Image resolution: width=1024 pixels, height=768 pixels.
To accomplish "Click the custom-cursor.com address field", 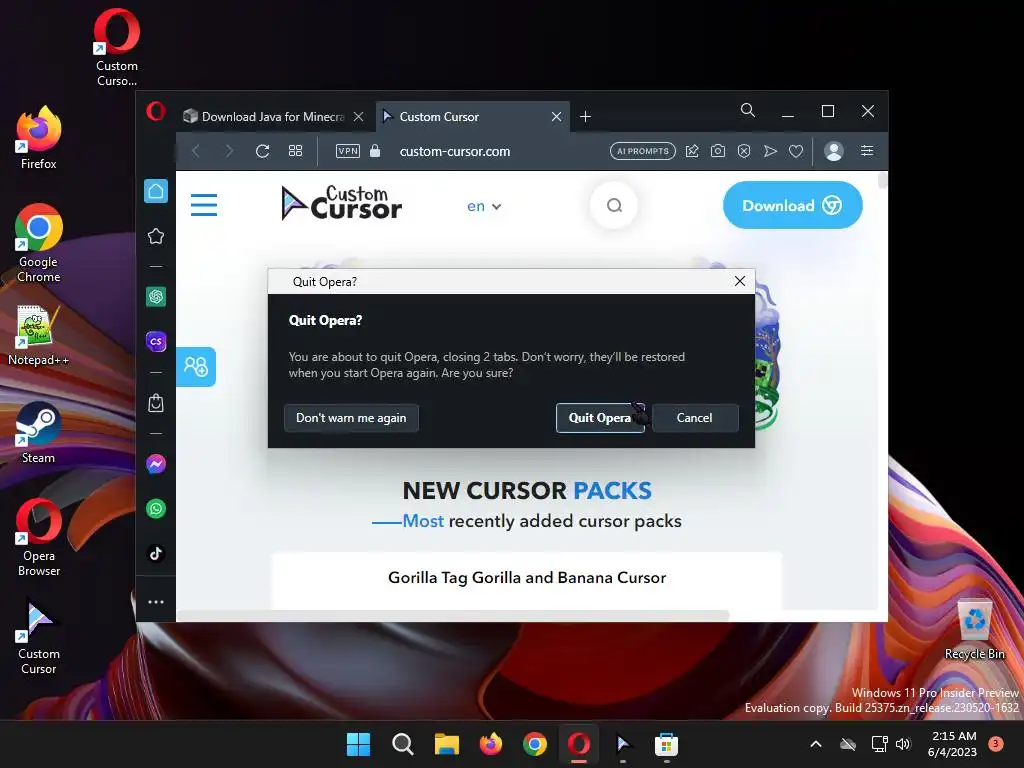I will pyautogui.click(x=455, y=152).
